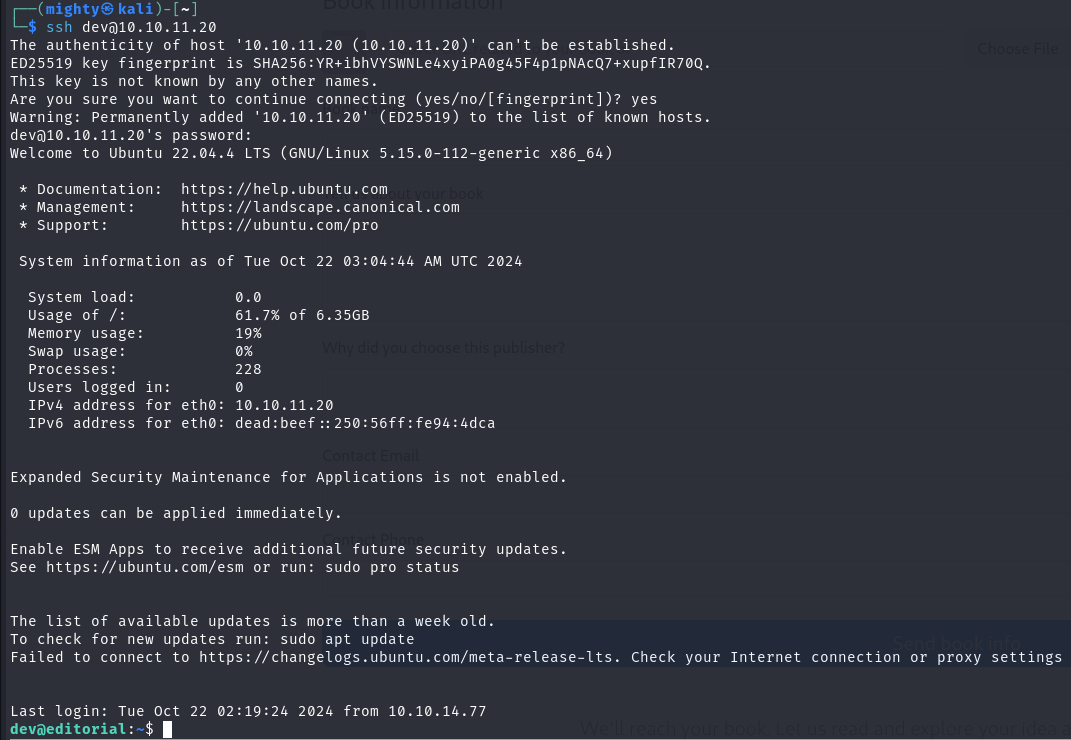Open the help.ubuntu.com documentation link
The image size is (1071, 740).
tap(284, 189)
